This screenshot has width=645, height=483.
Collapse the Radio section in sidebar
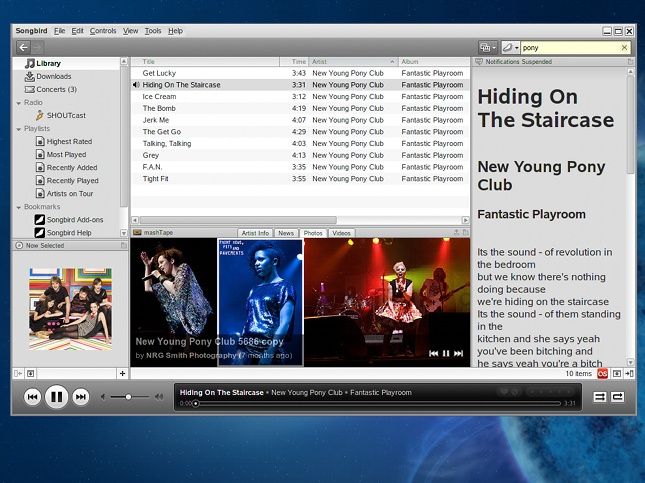pyautogui.click(x=19, y=103)
